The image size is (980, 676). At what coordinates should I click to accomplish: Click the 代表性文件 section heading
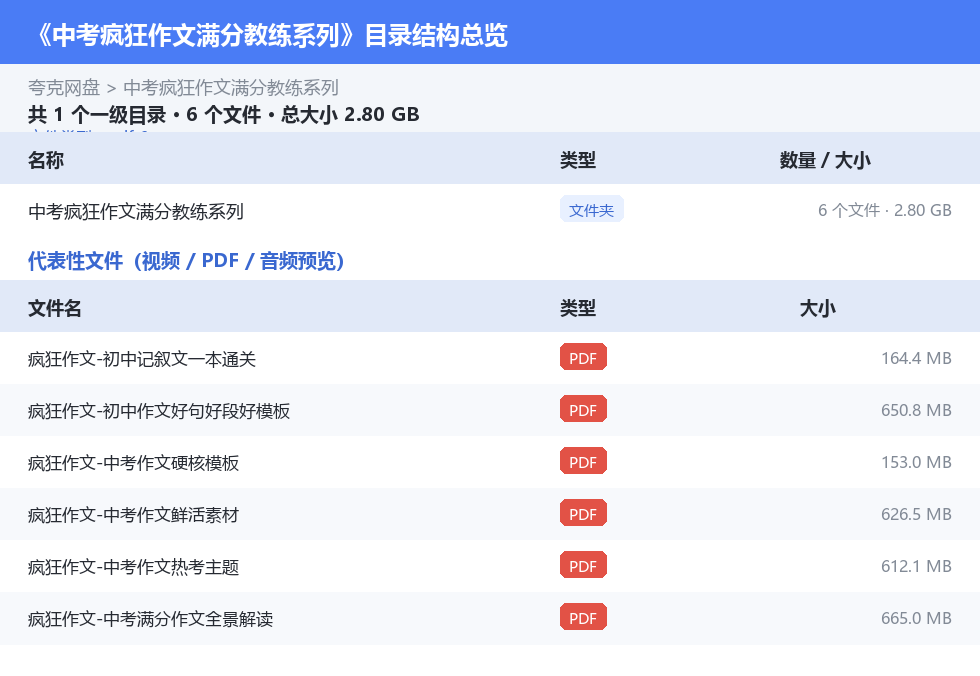pos(186,261)
